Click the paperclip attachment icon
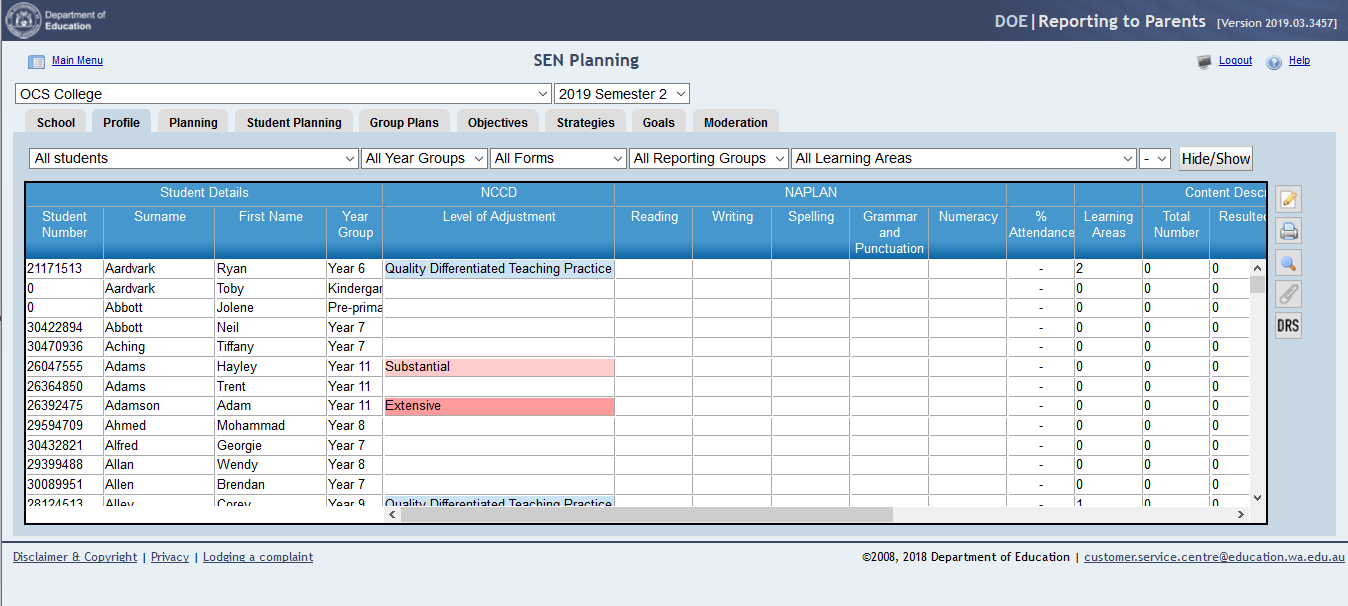 coord(1289,294)
